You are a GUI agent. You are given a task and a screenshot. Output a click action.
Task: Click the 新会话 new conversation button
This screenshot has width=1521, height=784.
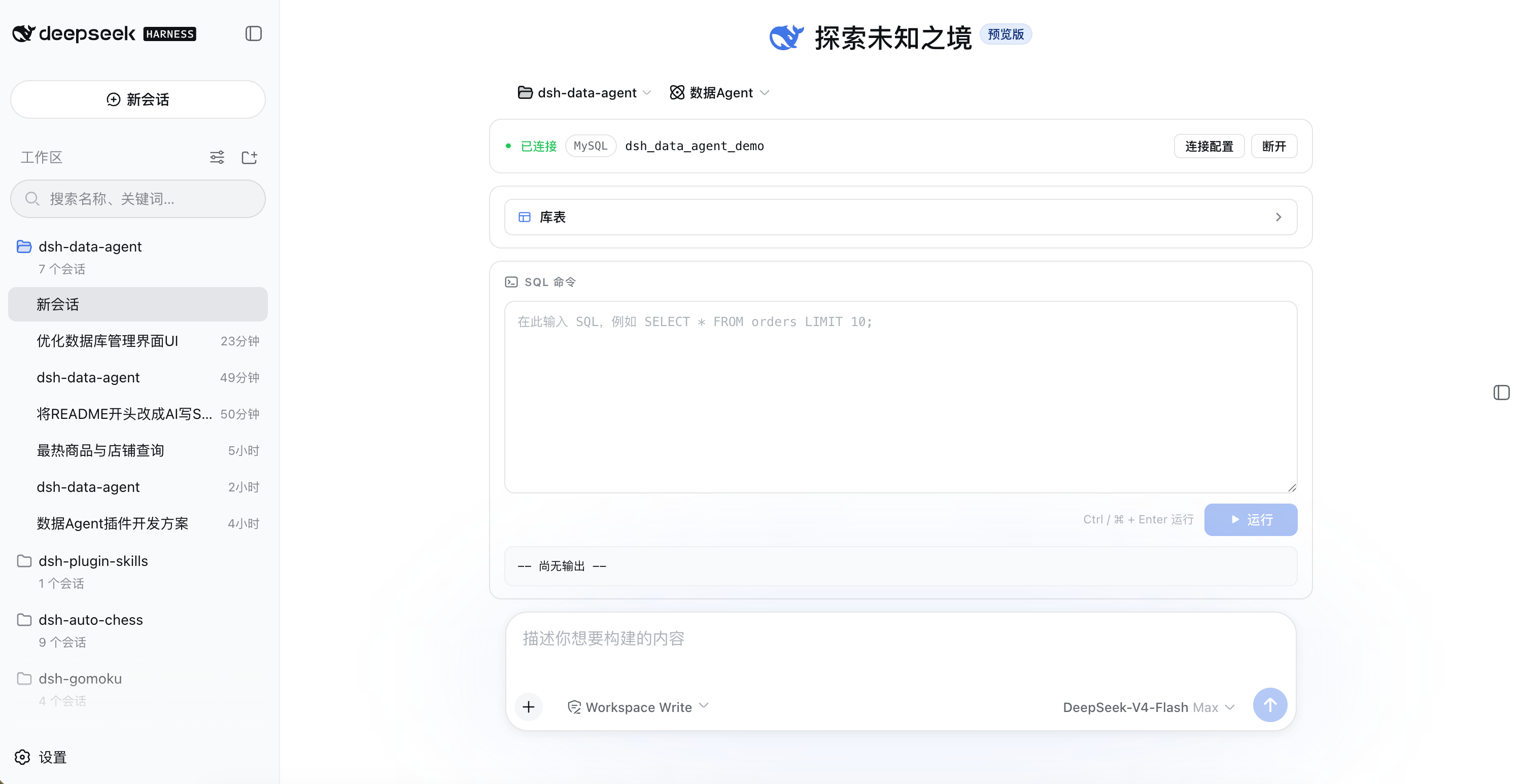(x=137, y=99)
